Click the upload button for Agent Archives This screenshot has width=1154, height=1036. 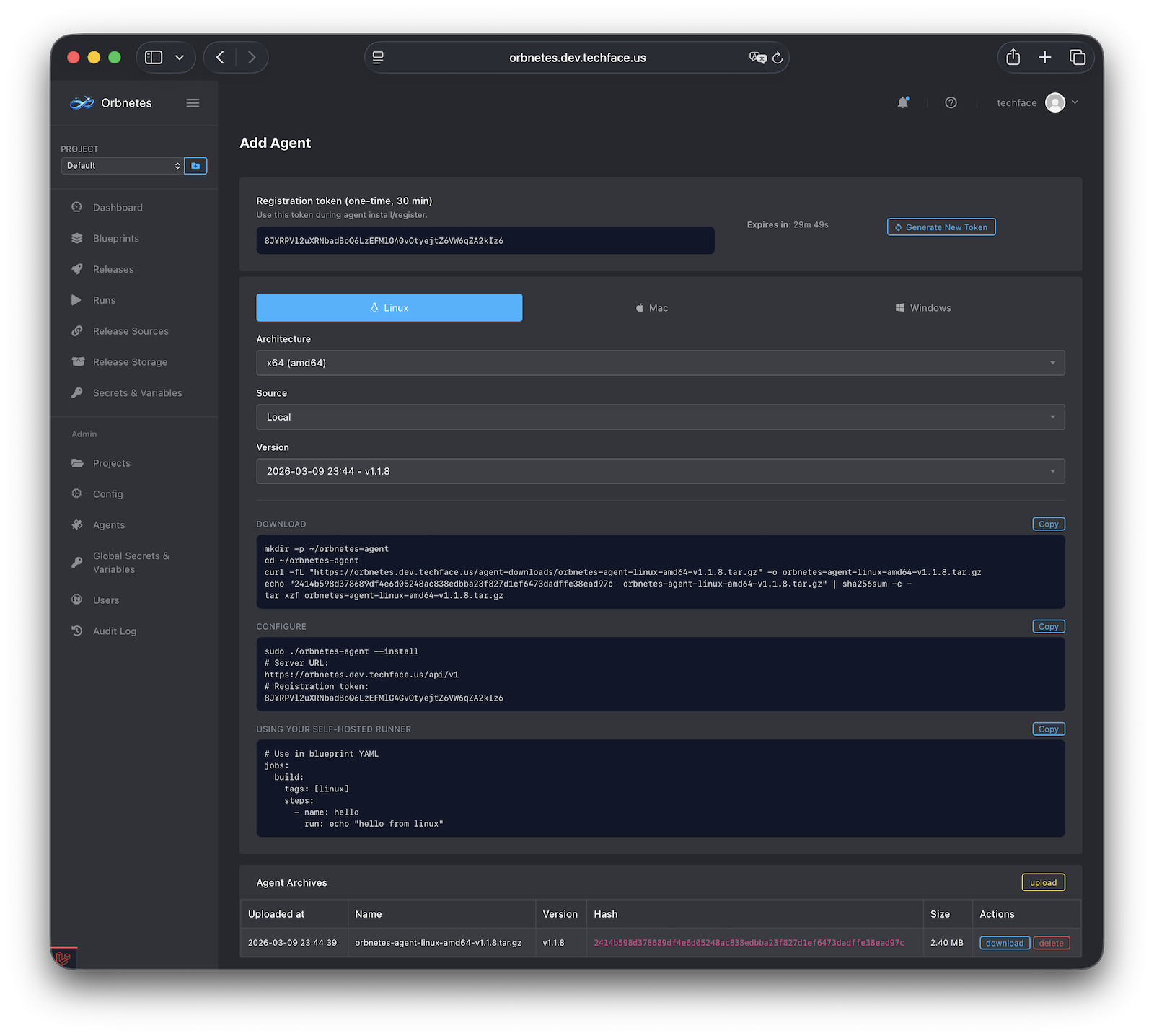tap(1043, 882)
